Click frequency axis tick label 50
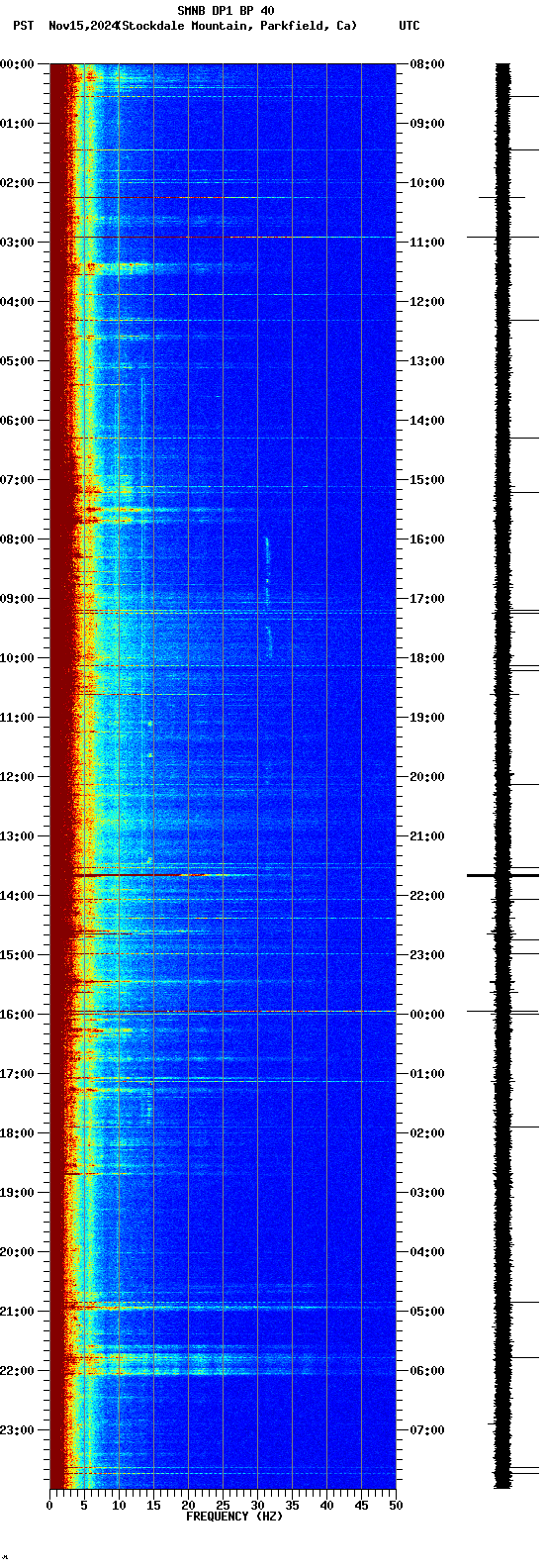The height and width of the screenshot is (1568, 546). [396, 1506]
